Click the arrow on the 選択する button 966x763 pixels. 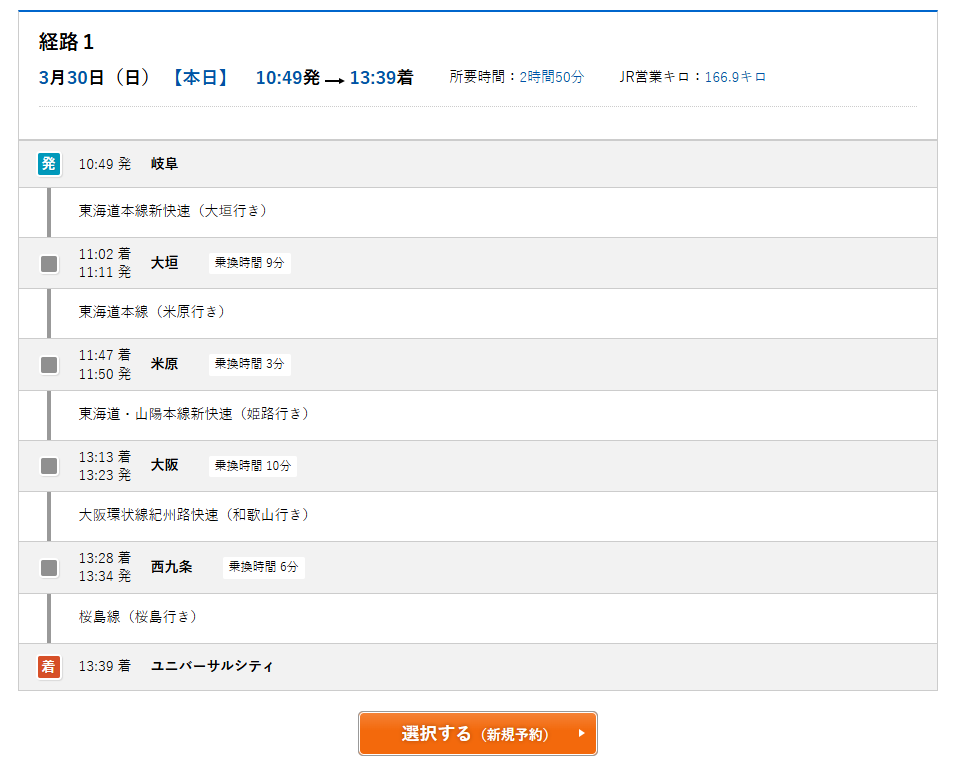click(x=581, y=733)
